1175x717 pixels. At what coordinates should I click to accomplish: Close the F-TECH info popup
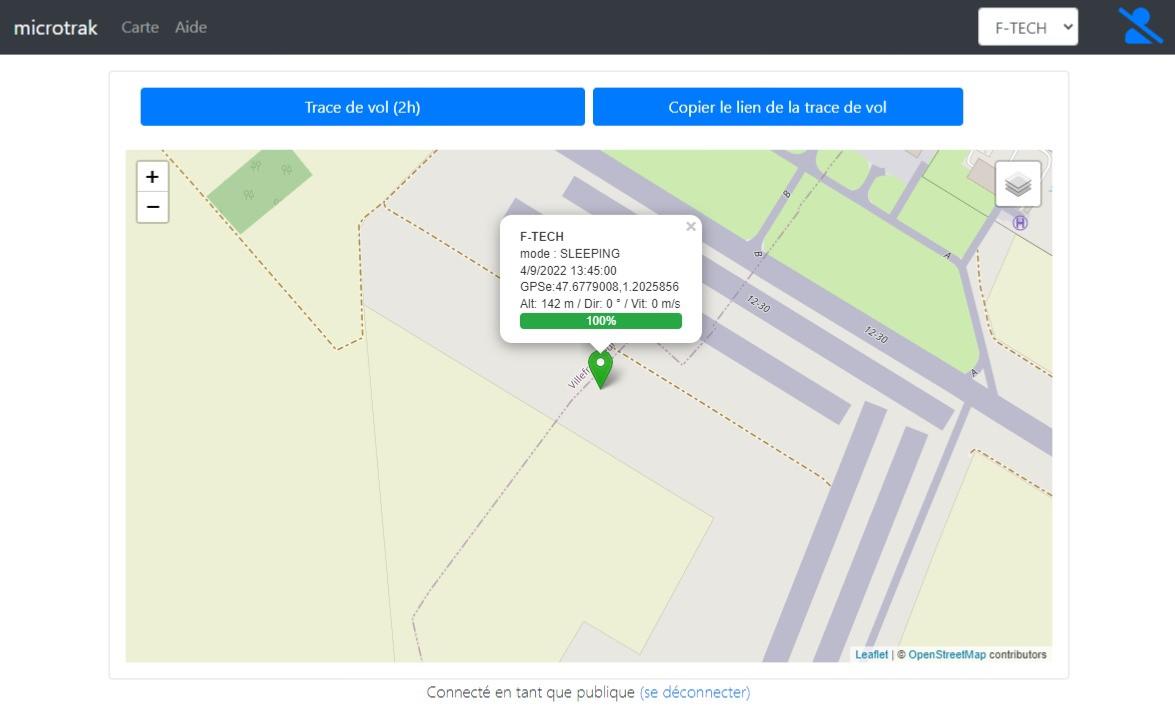pyautogui.click(x=690, y=227)
